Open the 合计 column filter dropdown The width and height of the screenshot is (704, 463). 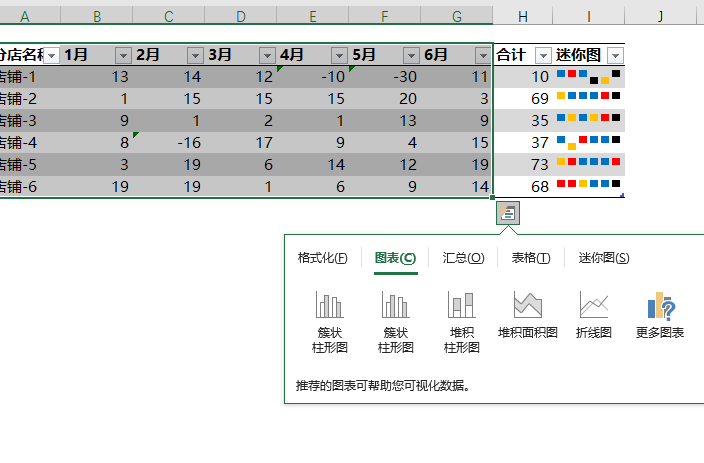543,56
